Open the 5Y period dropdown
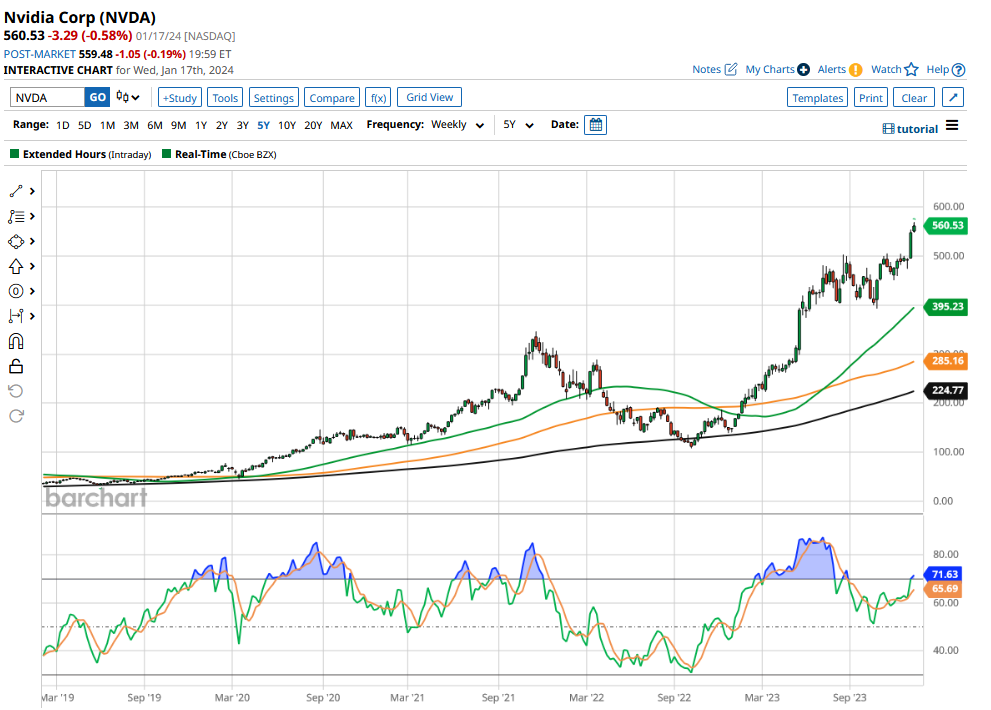Image resolution: width=991 pixels, height=710 pixels. (x=518, y=125)
